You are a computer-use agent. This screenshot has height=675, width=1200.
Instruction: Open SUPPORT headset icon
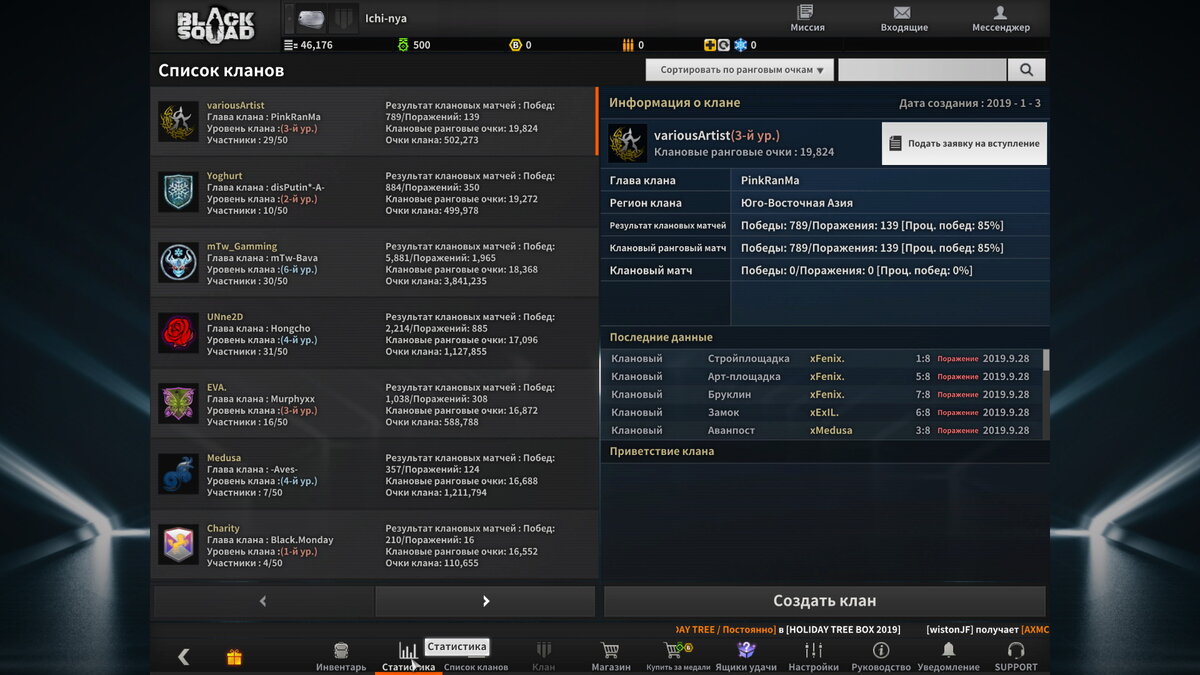(x=1016, y=657)
